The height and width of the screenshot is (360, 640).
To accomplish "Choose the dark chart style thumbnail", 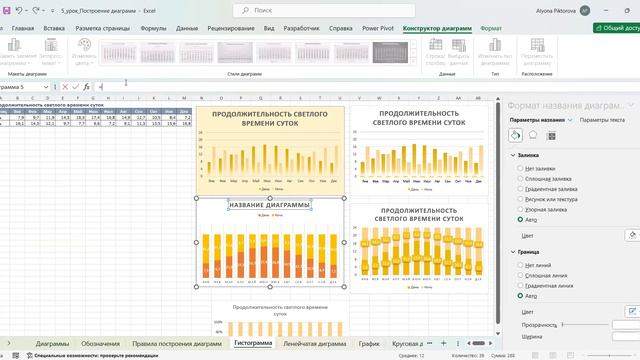I will [x=390, y=52].
